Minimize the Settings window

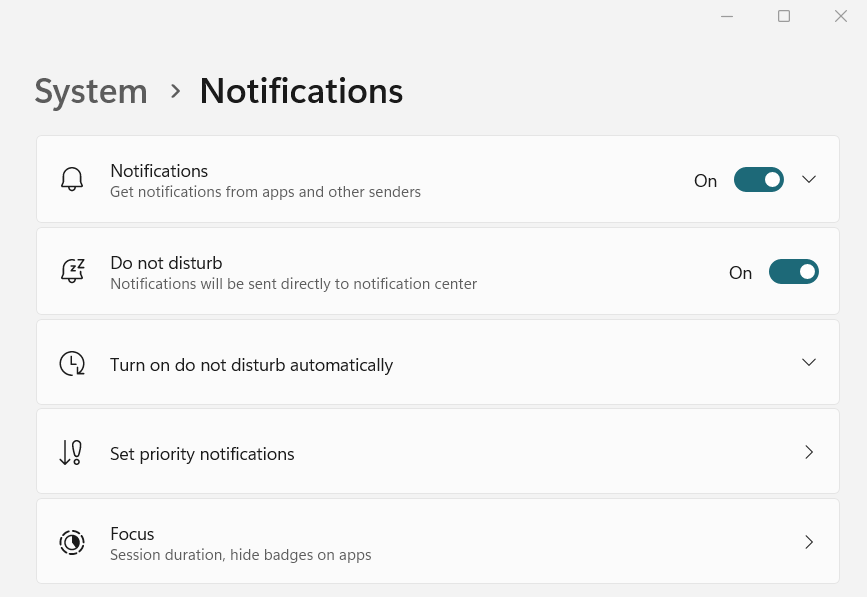727,16
